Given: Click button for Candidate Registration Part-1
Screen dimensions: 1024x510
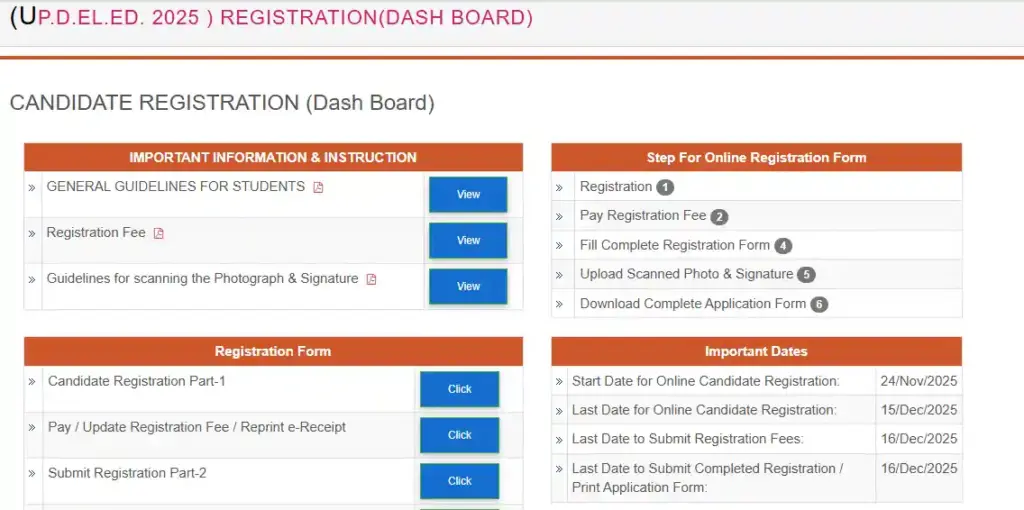Looking at the screenshot, I should (459, 389).
